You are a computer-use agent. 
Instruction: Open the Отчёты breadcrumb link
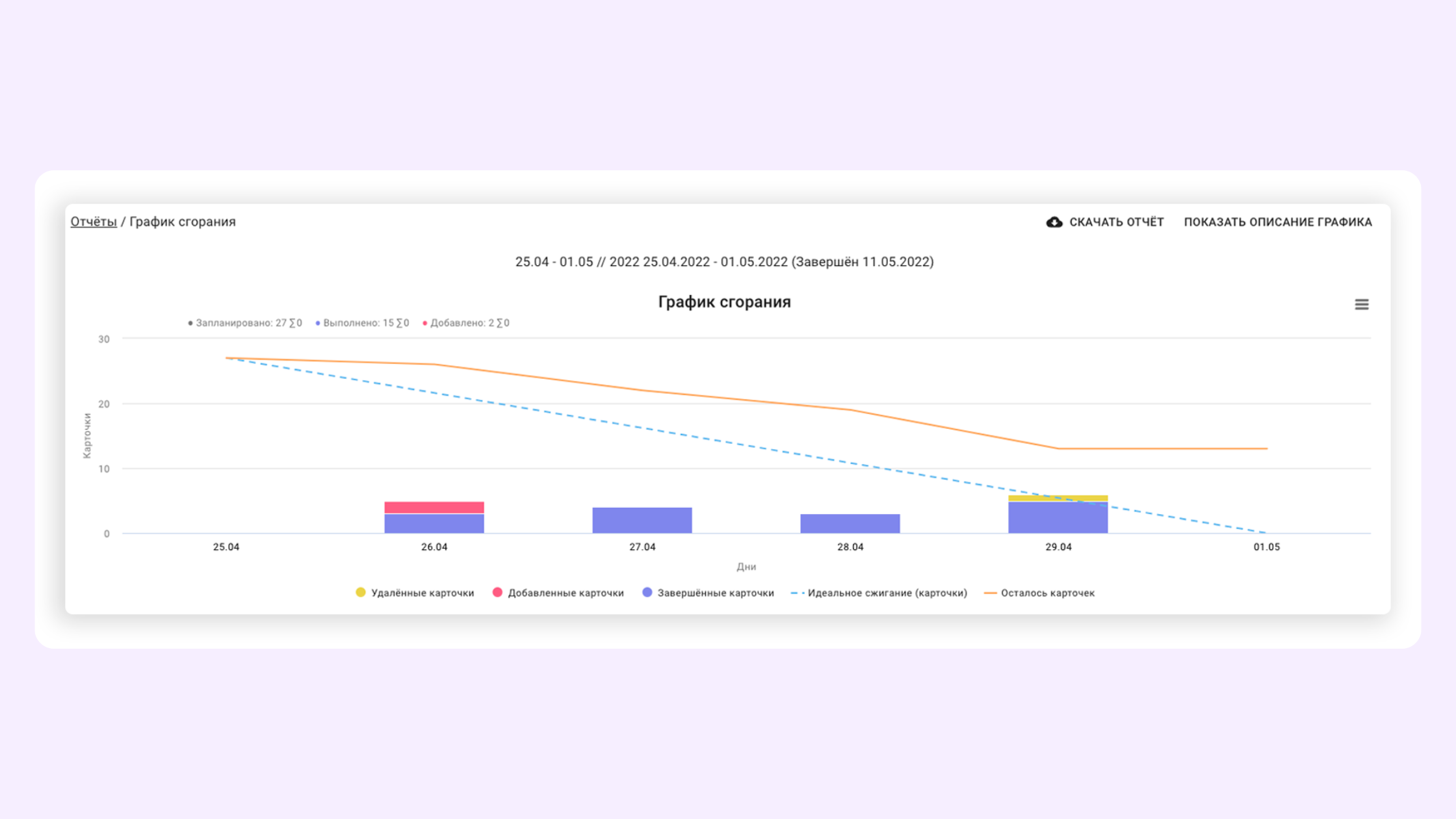point(94,222)
